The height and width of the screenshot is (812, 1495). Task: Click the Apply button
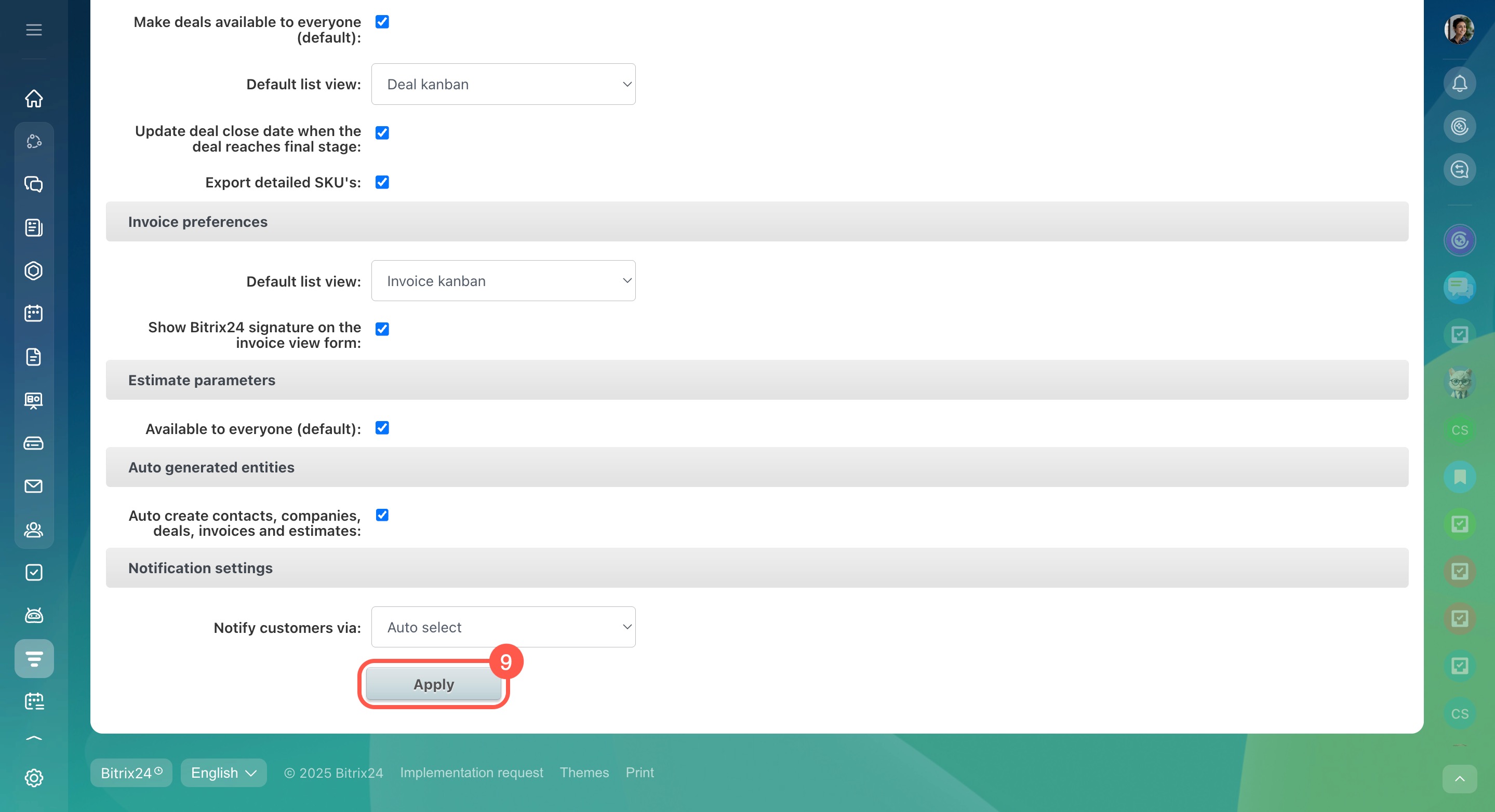tap(434, 684)
